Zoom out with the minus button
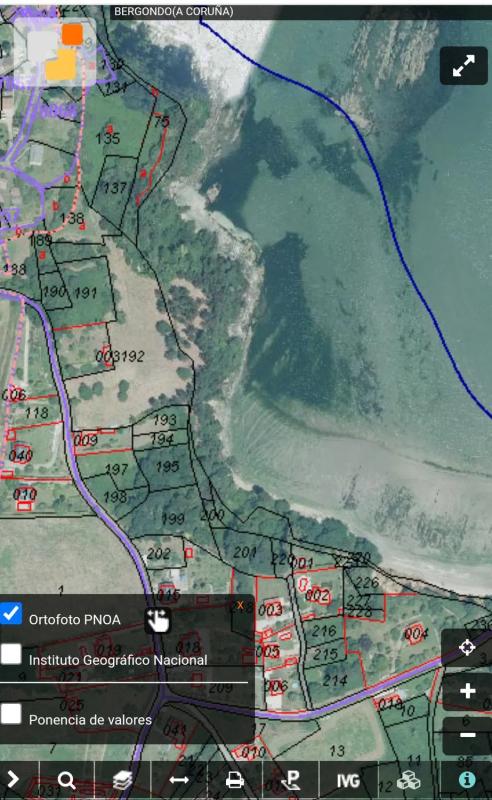Screen dimensions: 492x800 (x=467, y=735)
